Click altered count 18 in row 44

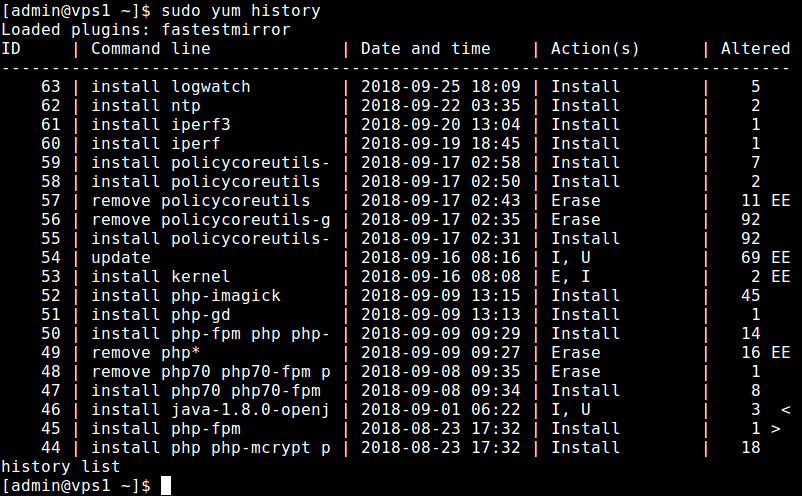(751, 447)
